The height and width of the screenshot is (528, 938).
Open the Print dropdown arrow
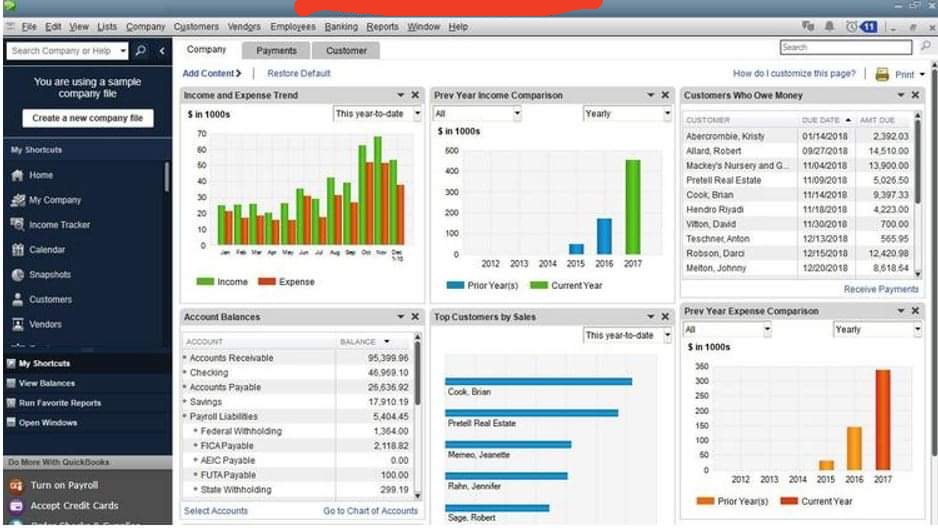[922, 75]
